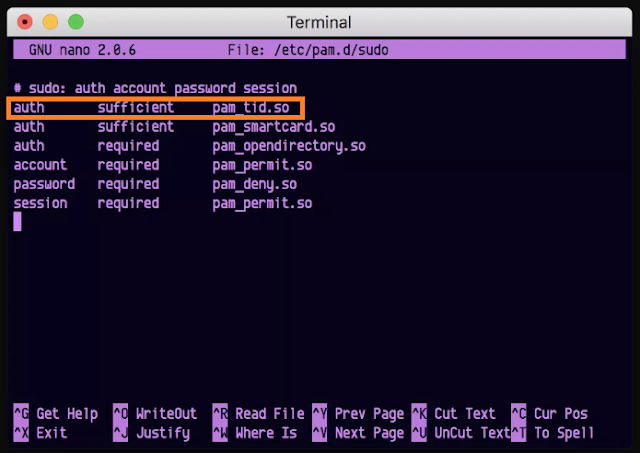Image resolution: width=640 pixels, height=453 pixels.
Task: Click 'sufficient' in the pam_smartcard.so row
Action: (136, 127)
